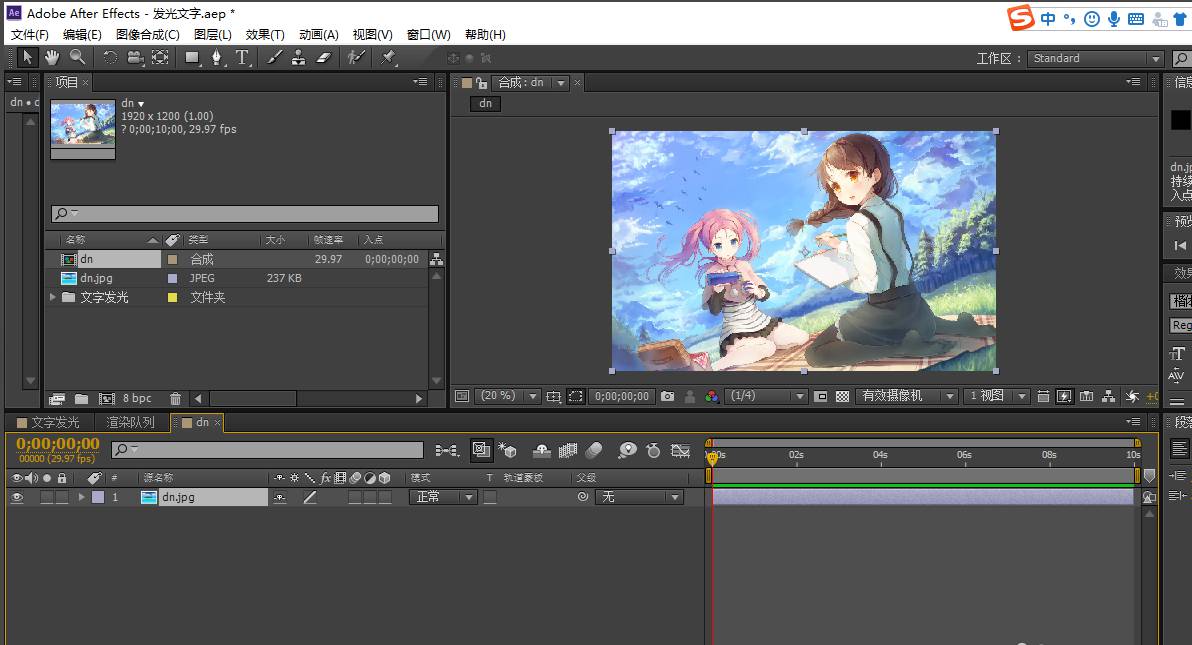This screenshot has width=1192, height=645.
Task: Switch to the 渲染队列 tab
Action: point(131,423)
